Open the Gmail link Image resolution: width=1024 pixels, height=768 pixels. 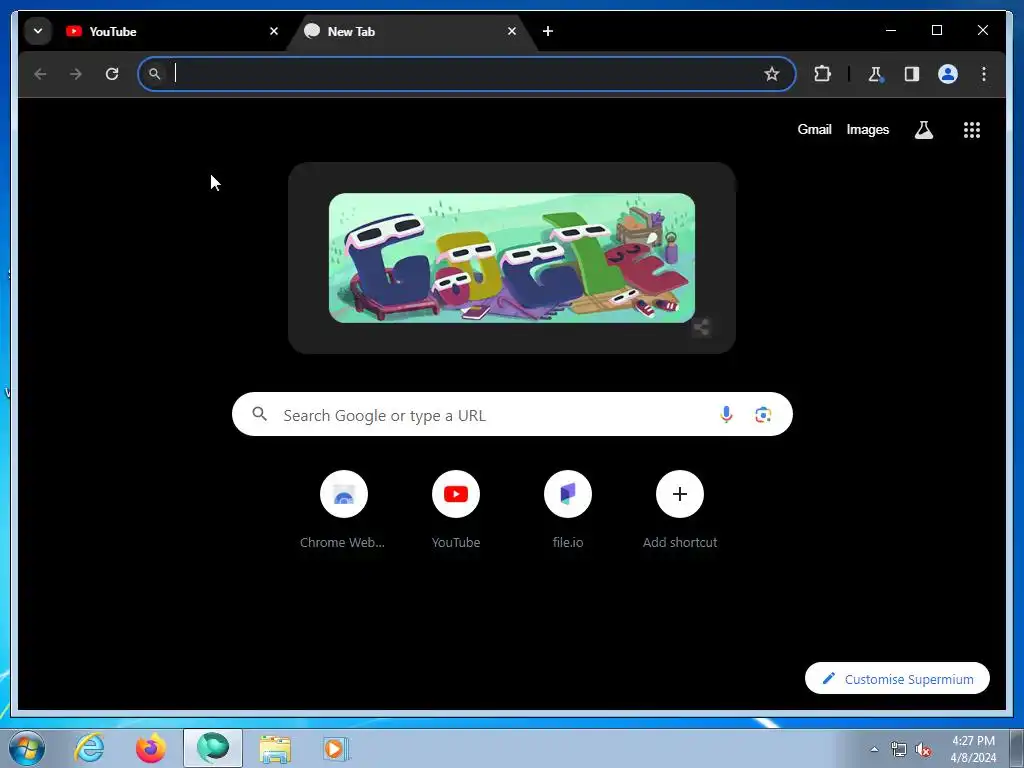[x=814, y=129]
